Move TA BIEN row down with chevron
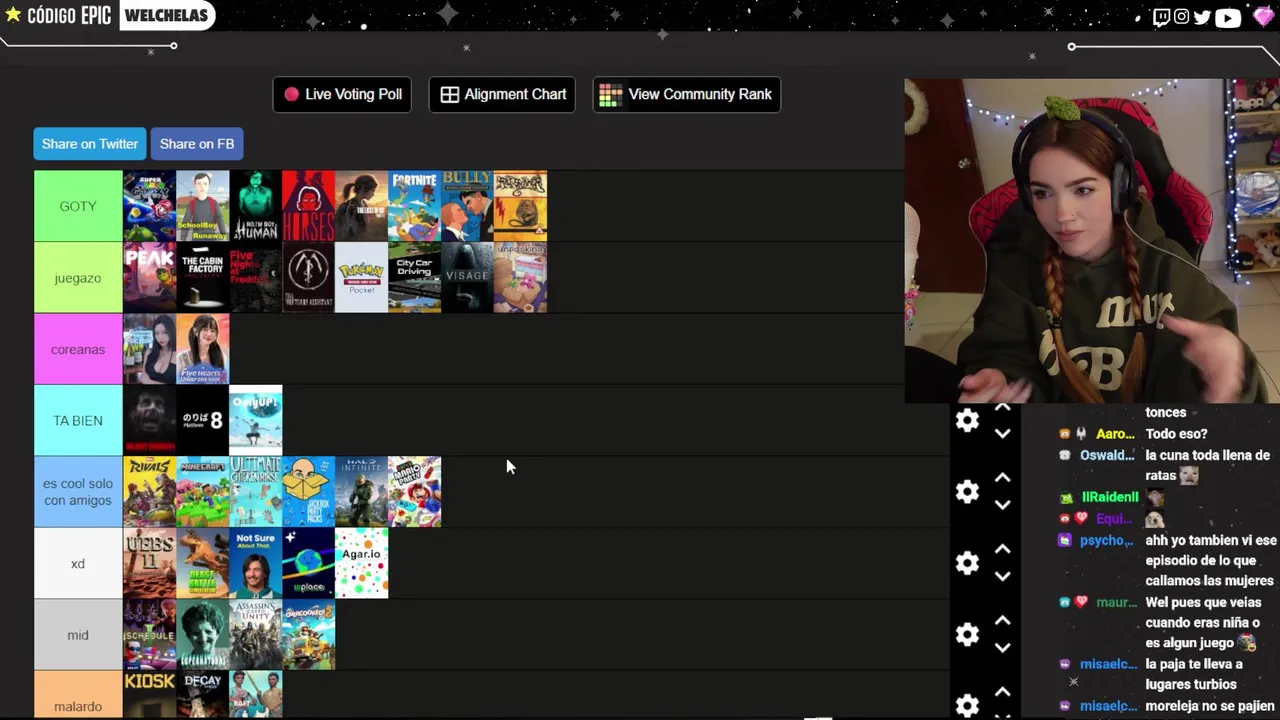 pos(1002,434)
